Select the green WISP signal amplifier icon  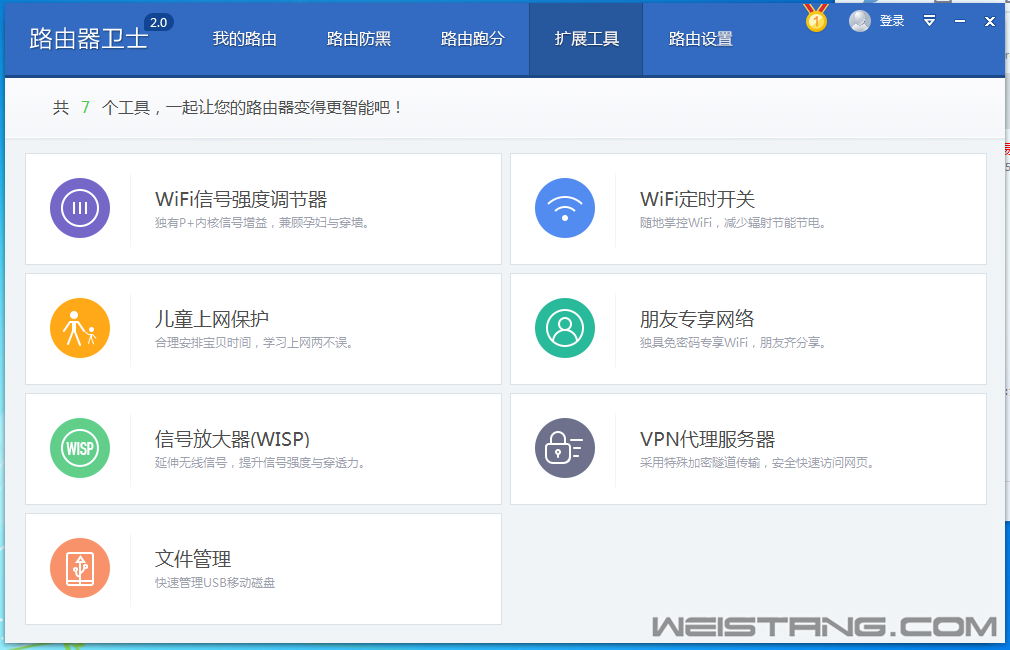(80, 448)
